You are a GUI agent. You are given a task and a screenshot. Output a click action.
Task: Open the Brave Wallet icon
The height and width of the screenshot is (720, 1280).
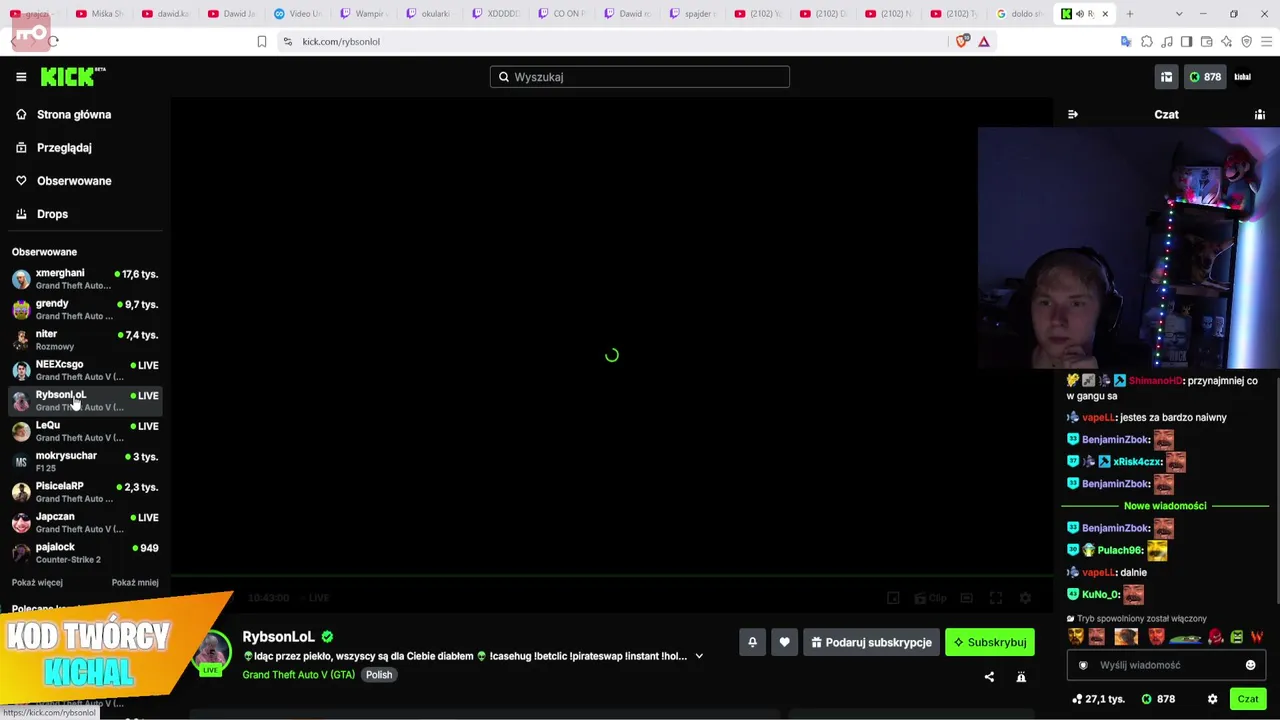[x=1206, y=41]
